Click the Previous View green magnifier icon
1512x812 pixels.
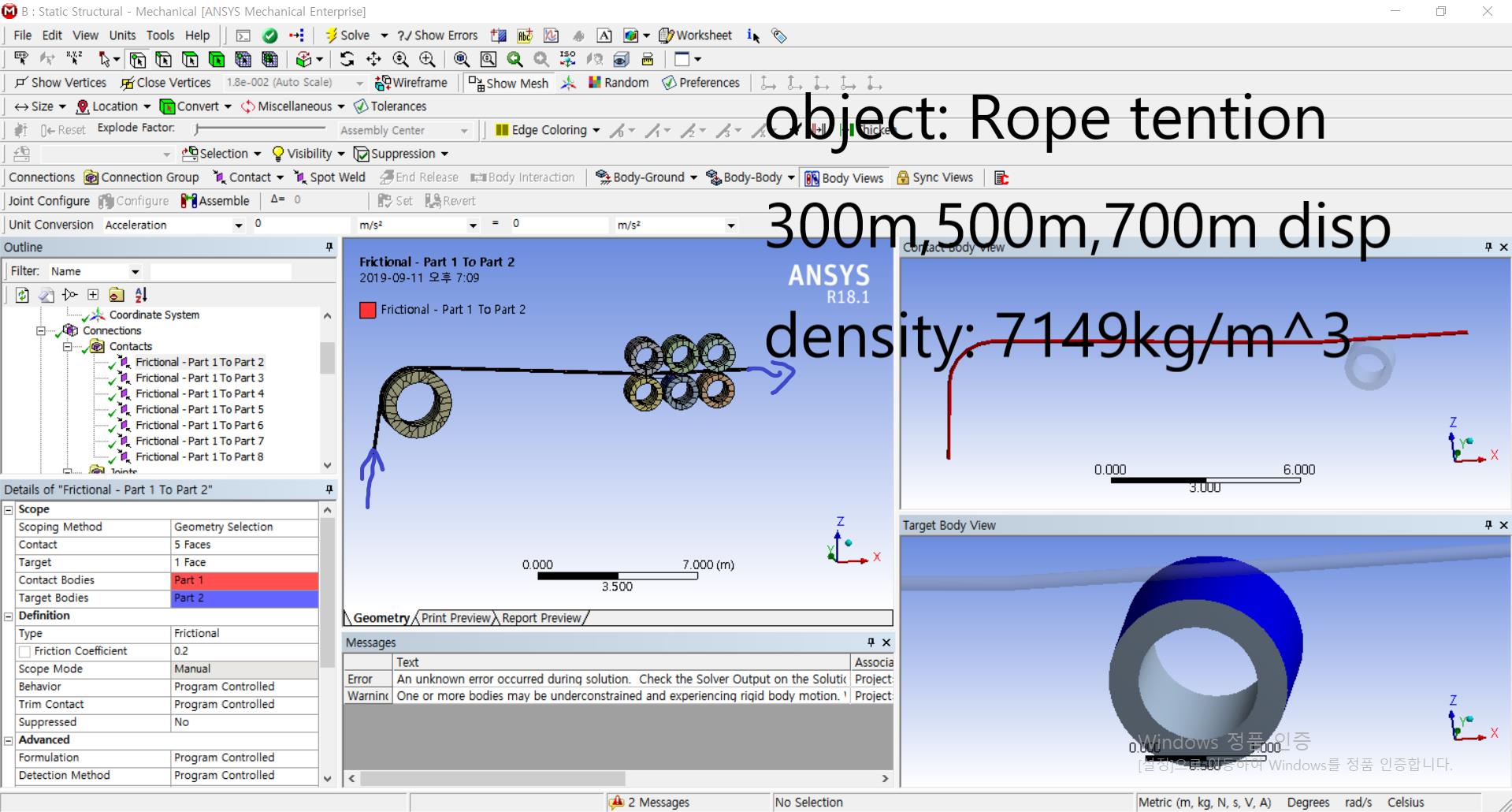click(x=515, y=59)
